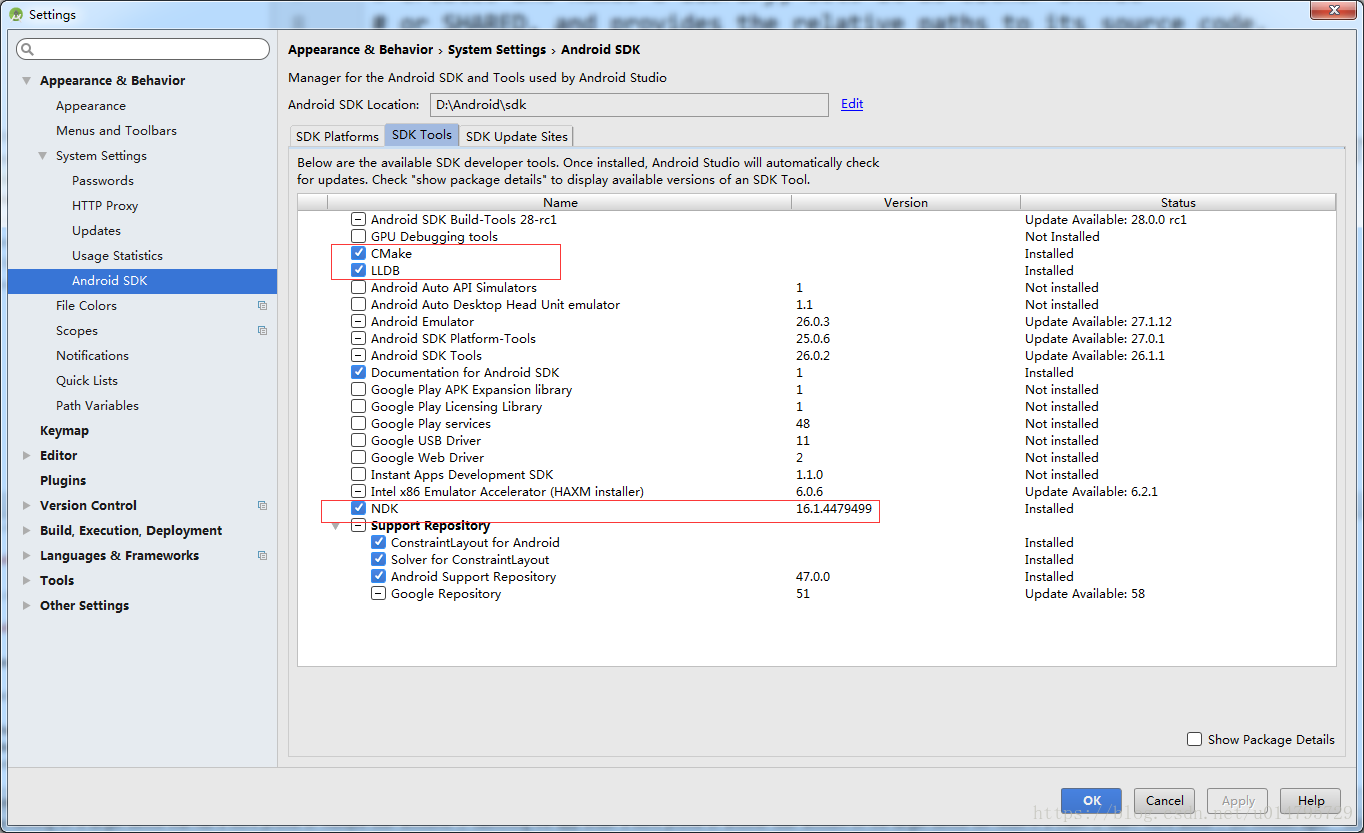
Task: Open Menus and Toolbars settings
Action: click(116, 131)
